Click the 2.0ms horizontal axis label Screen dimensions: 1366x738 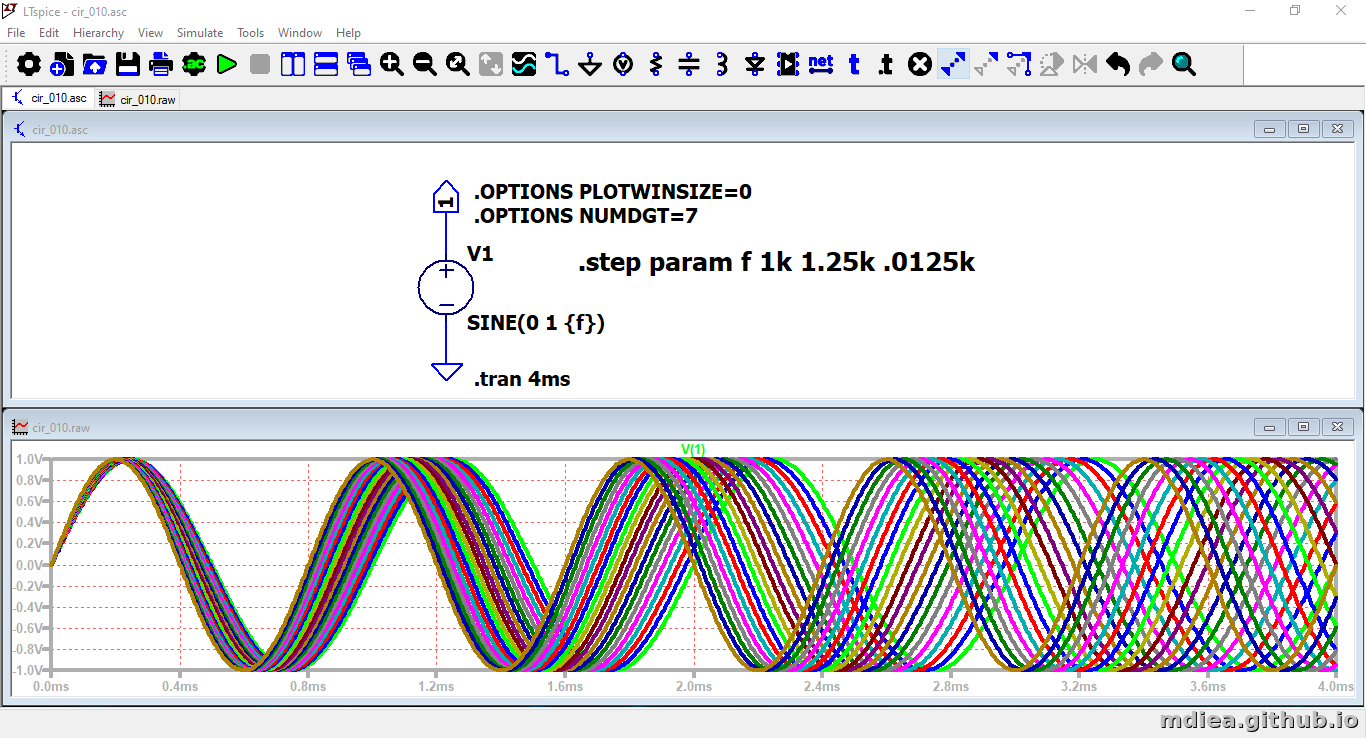coord(693,687)
